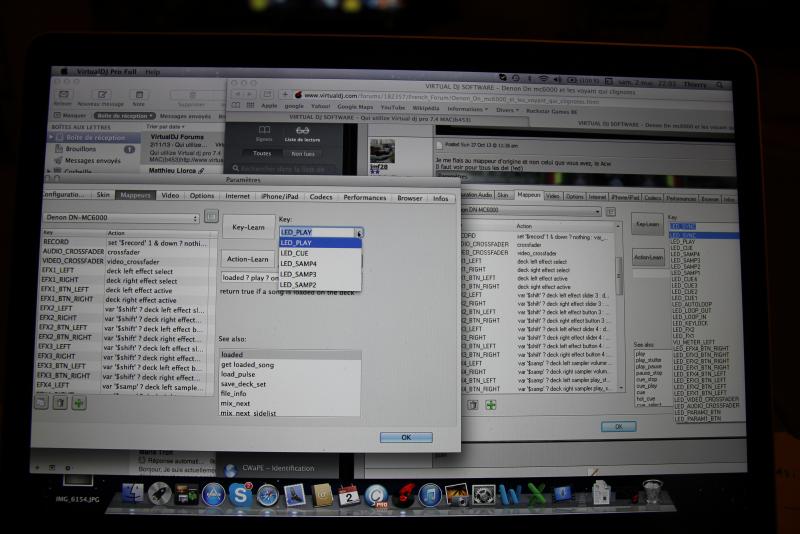
Task: Open the Signets book icon in Safari sidebar
Action: [264, 131]
